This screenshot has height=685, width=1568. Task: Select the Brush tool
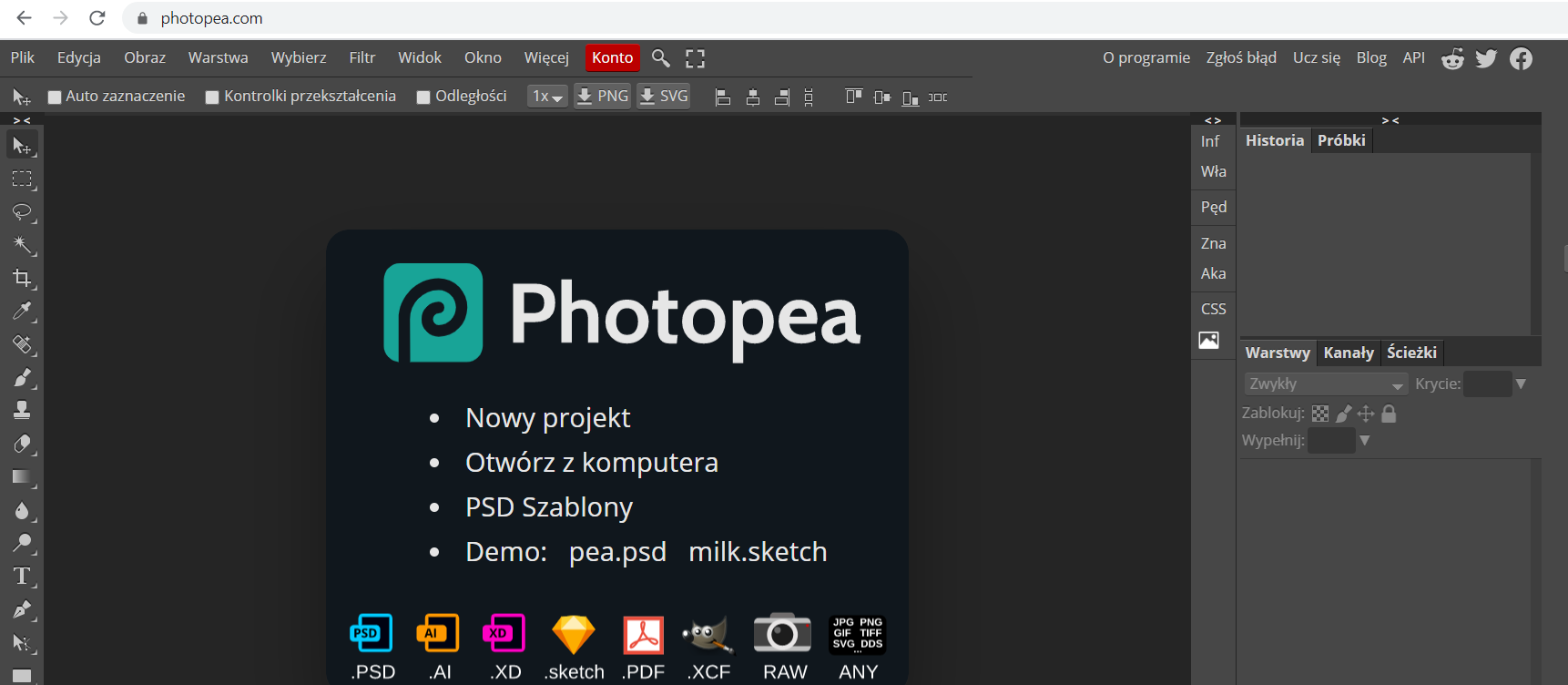click(x=22, y=377)
